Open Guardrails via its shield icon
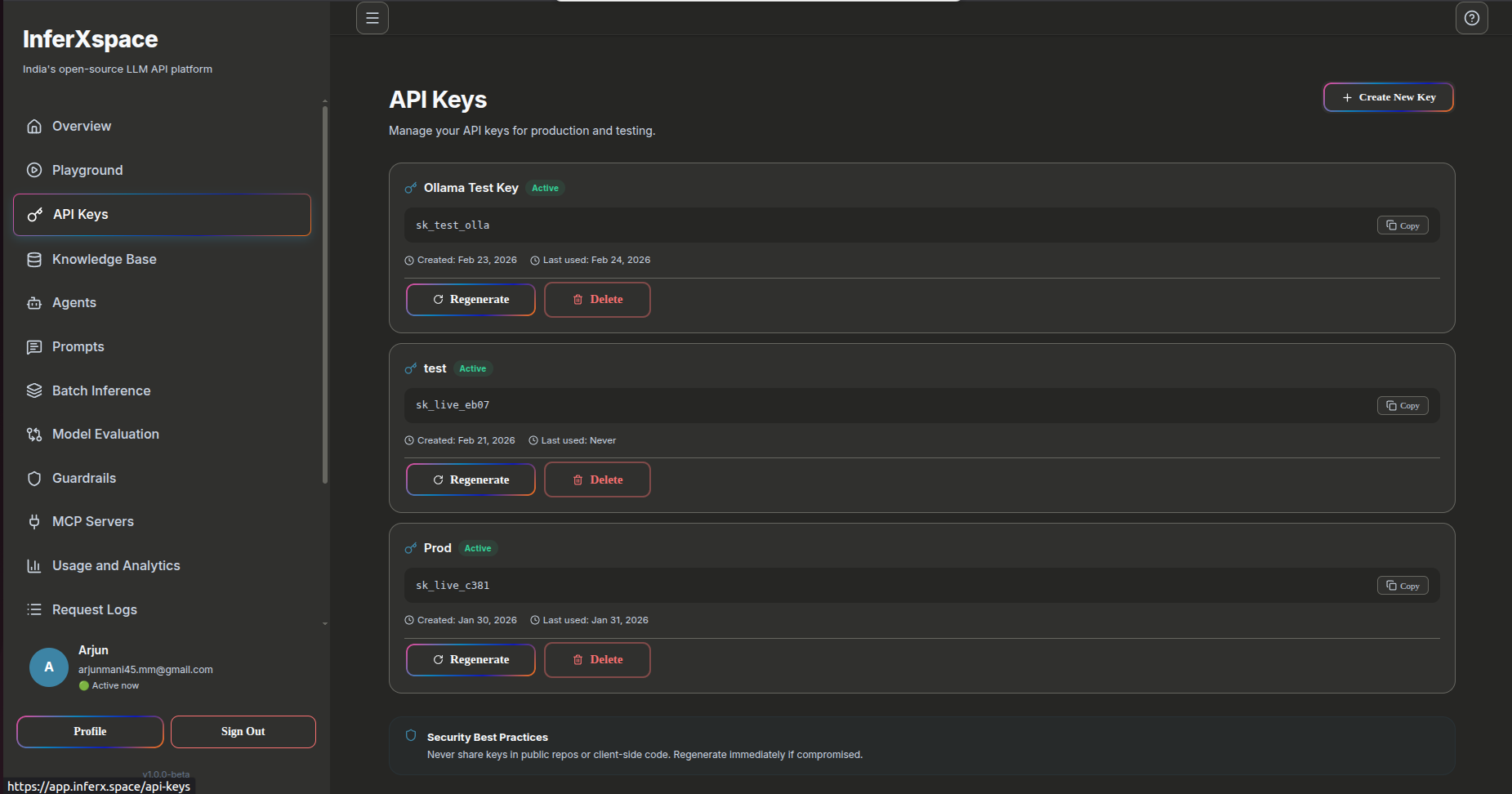 [x=33, y=478]
